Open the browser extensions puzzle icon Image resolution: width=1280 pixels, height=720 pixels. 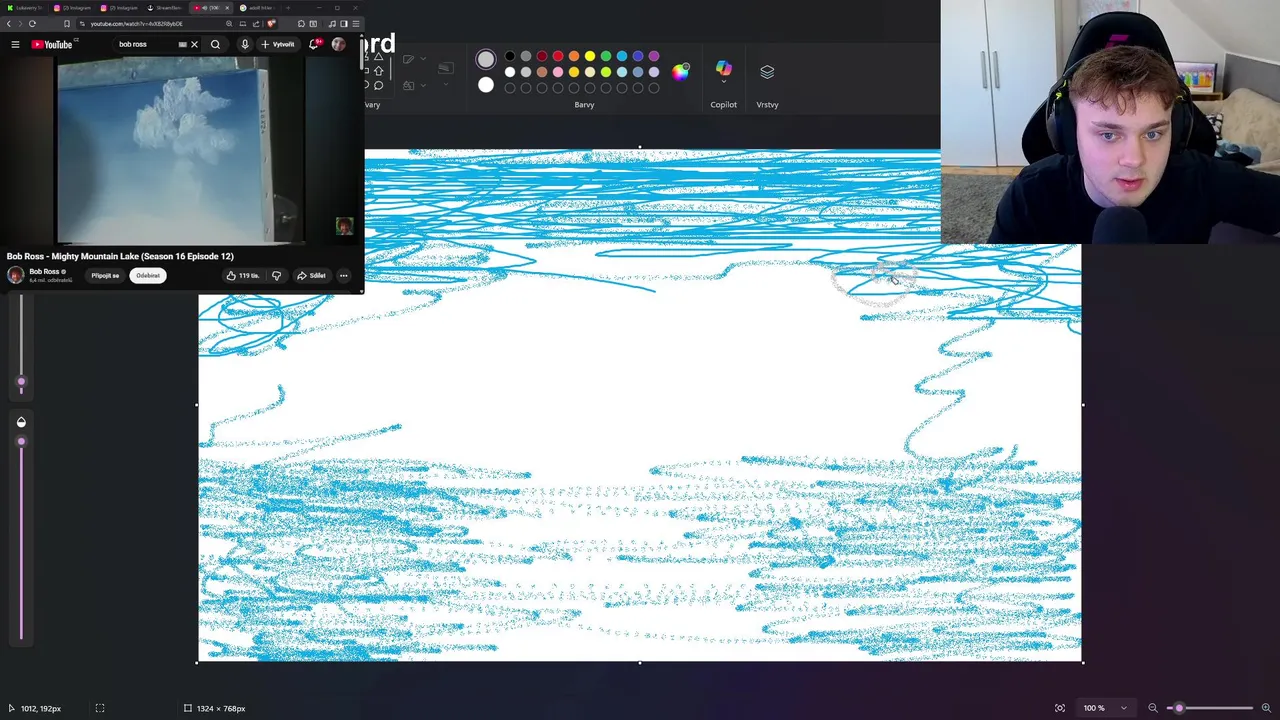[x=301, y=24]
